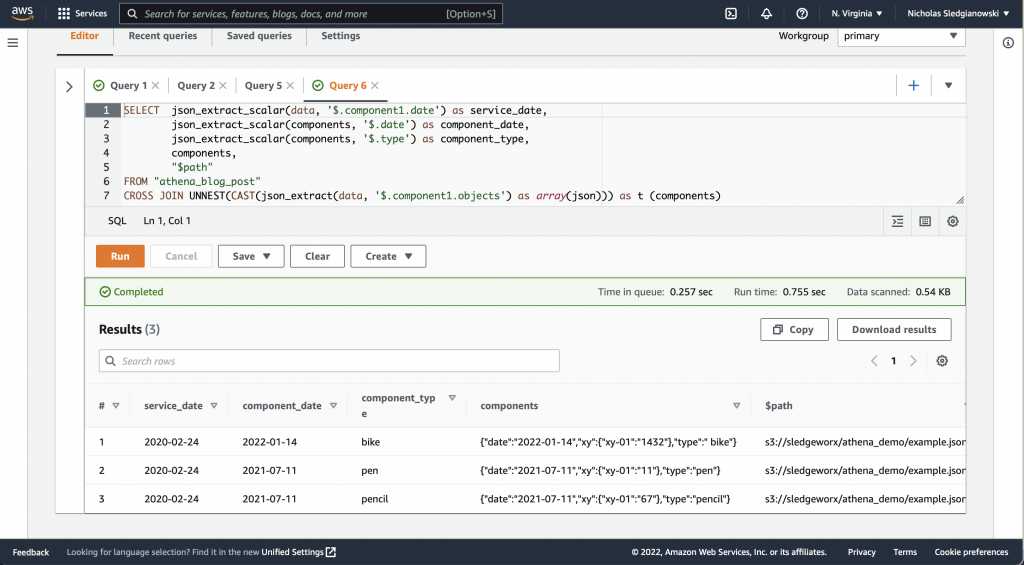Click the Search rows field
The width and height of the screenshot is (1024, 565).
point(329,361)
